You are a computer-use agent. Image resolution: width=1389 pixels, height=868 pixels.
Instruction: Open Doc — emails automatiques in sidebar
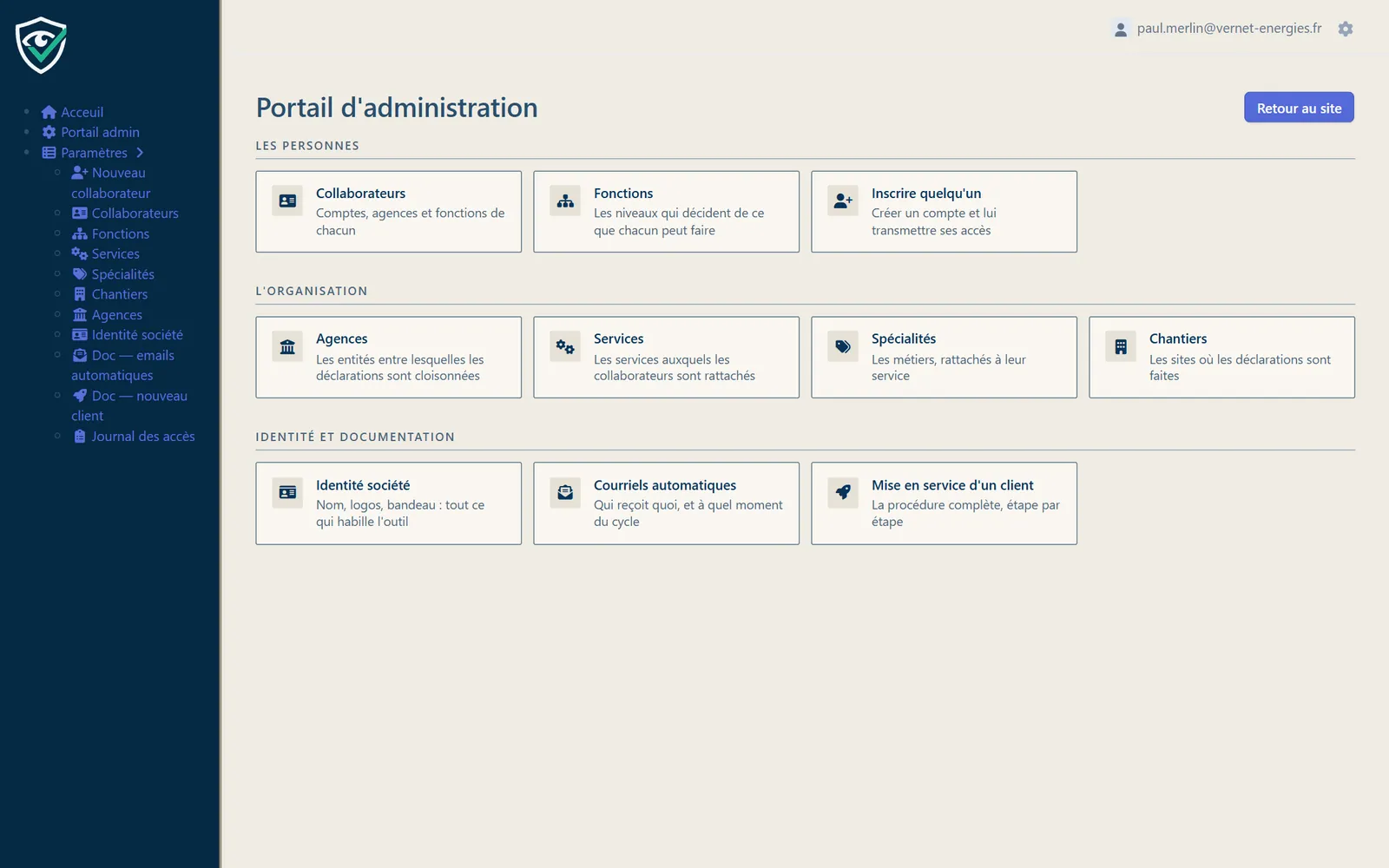point(122,365)
